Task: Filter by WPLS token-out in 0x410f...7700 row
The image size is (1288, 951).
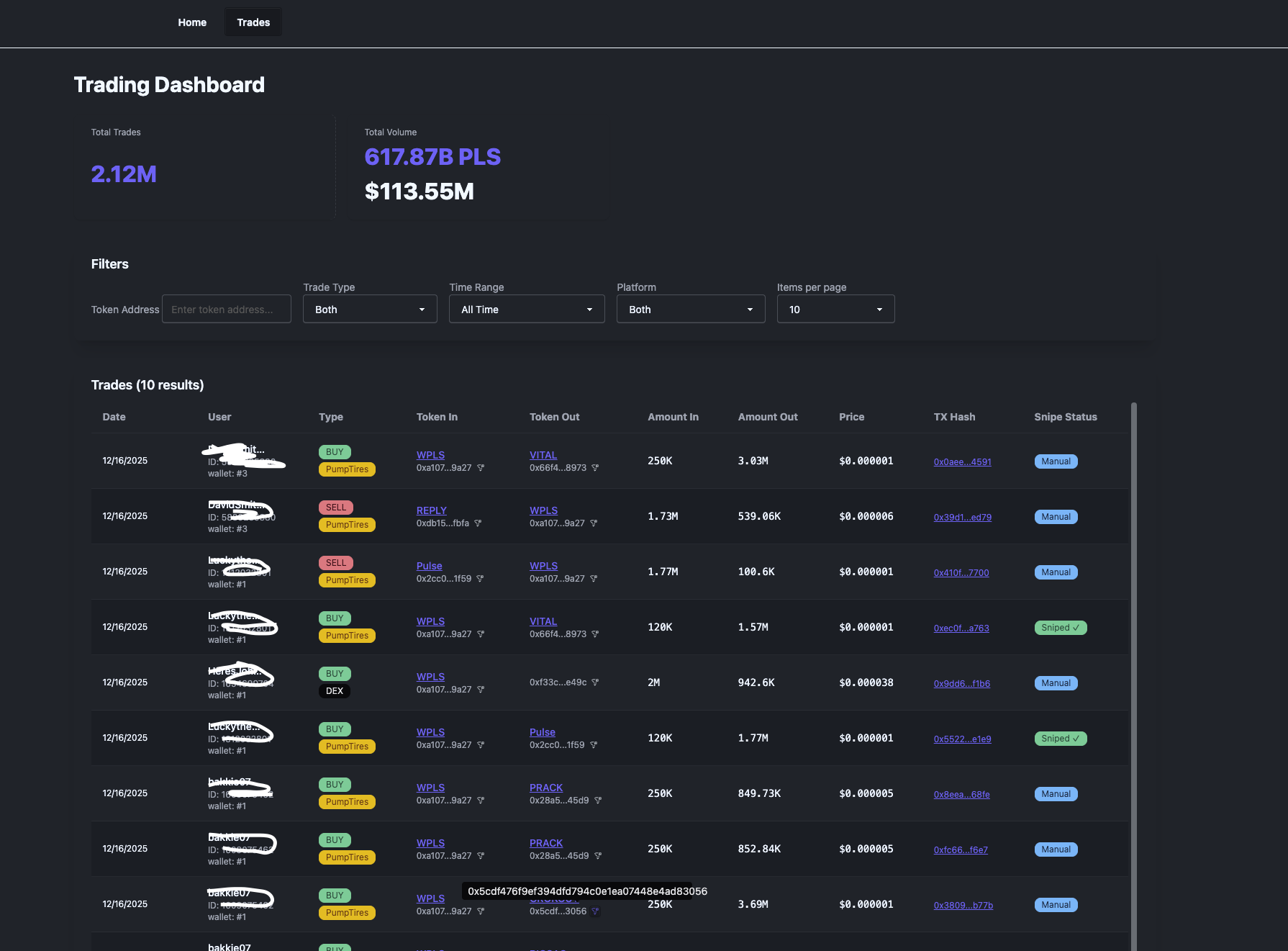Action: coord(594,579)
